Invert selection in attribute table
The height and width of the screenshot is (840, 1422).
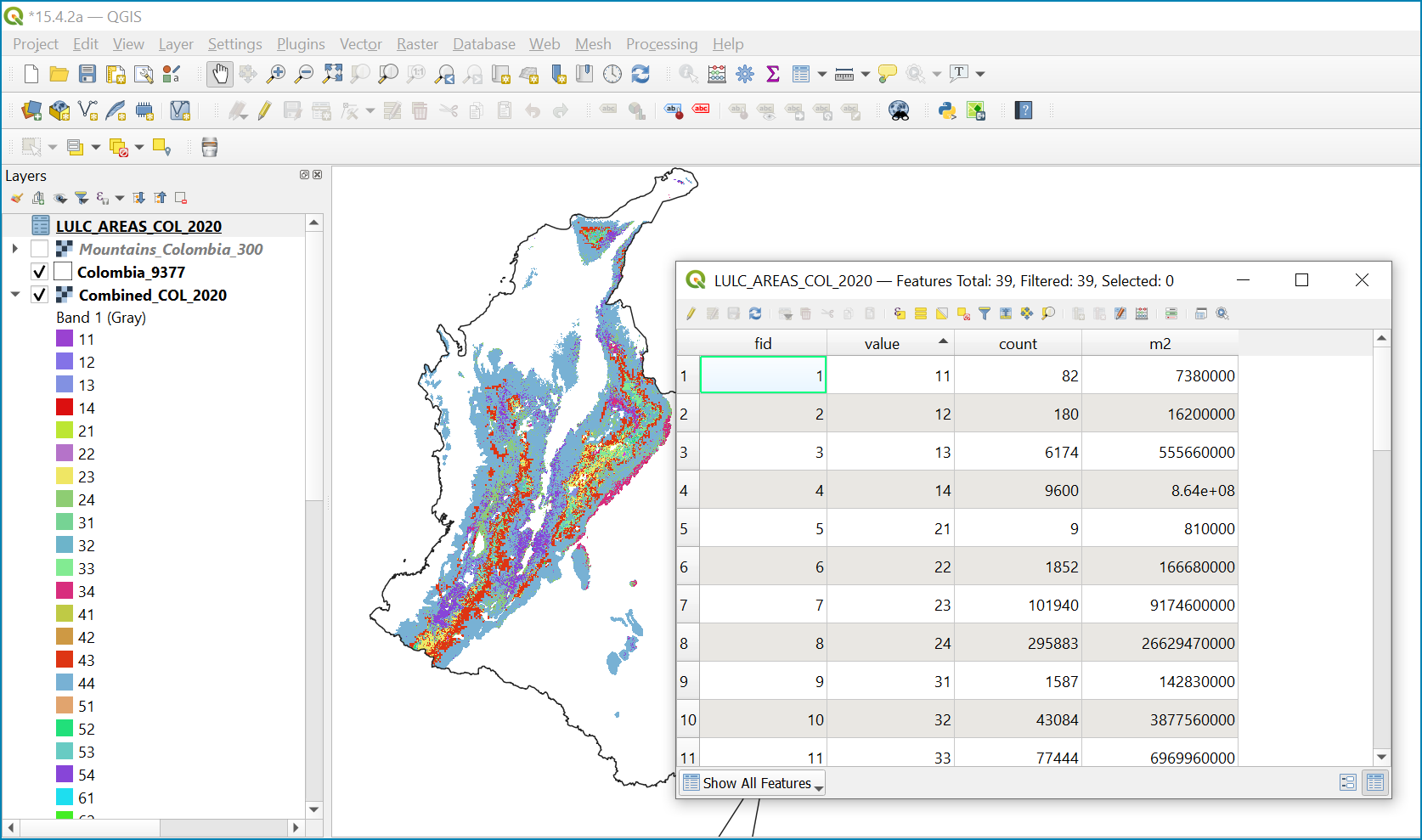942,313
